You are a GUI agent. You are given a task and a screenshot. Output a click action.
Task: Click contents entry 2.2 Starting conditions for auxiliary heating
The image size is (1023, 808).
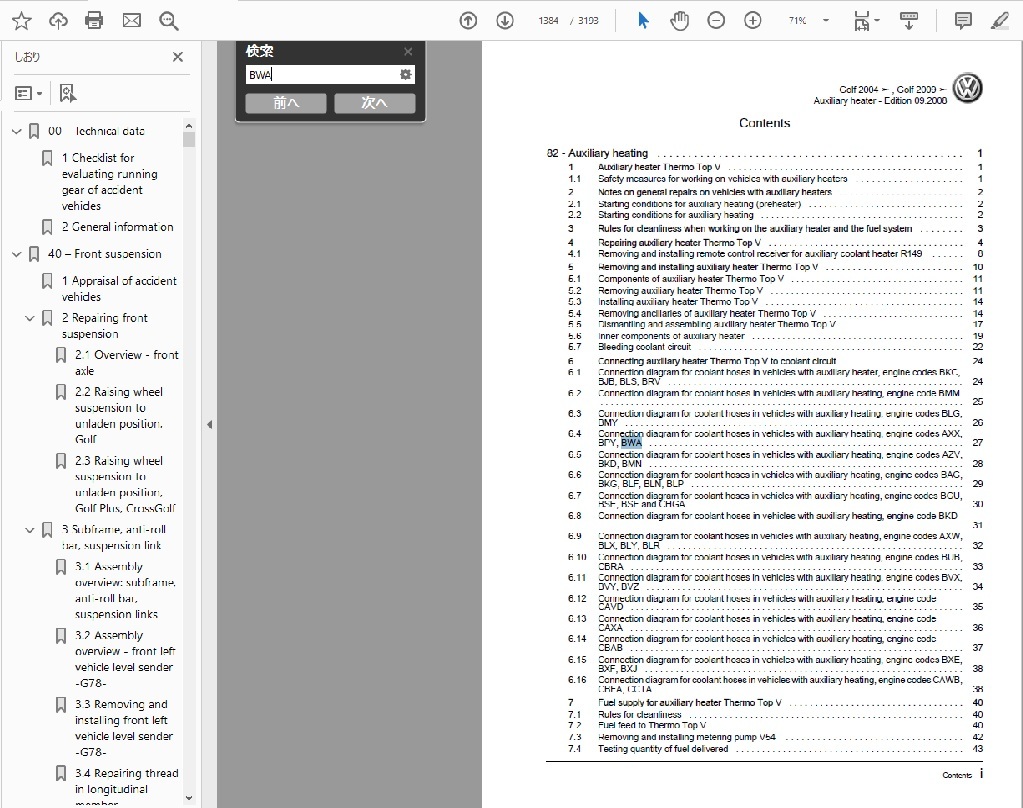click(675, 215)
